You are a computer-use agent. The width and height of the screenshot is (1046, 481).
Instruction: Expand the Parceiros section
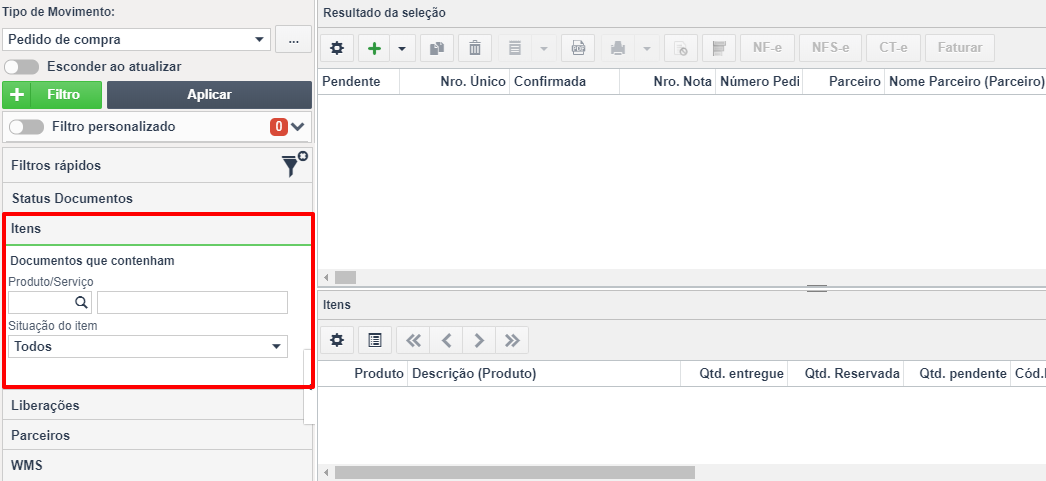click(157, 435)
